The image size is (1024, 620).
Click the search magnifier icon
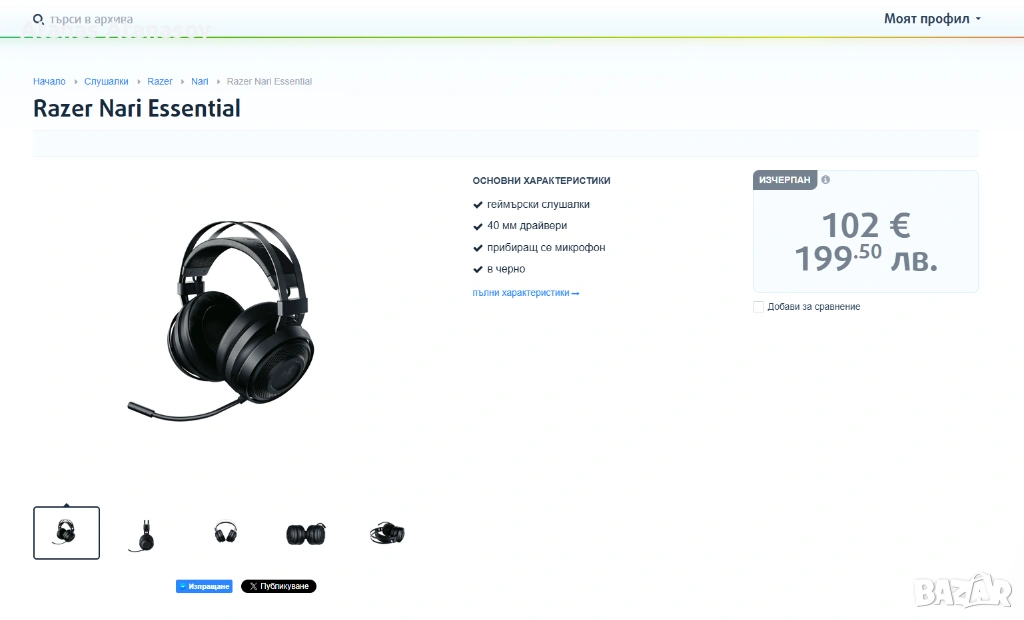tap(39, 20)
